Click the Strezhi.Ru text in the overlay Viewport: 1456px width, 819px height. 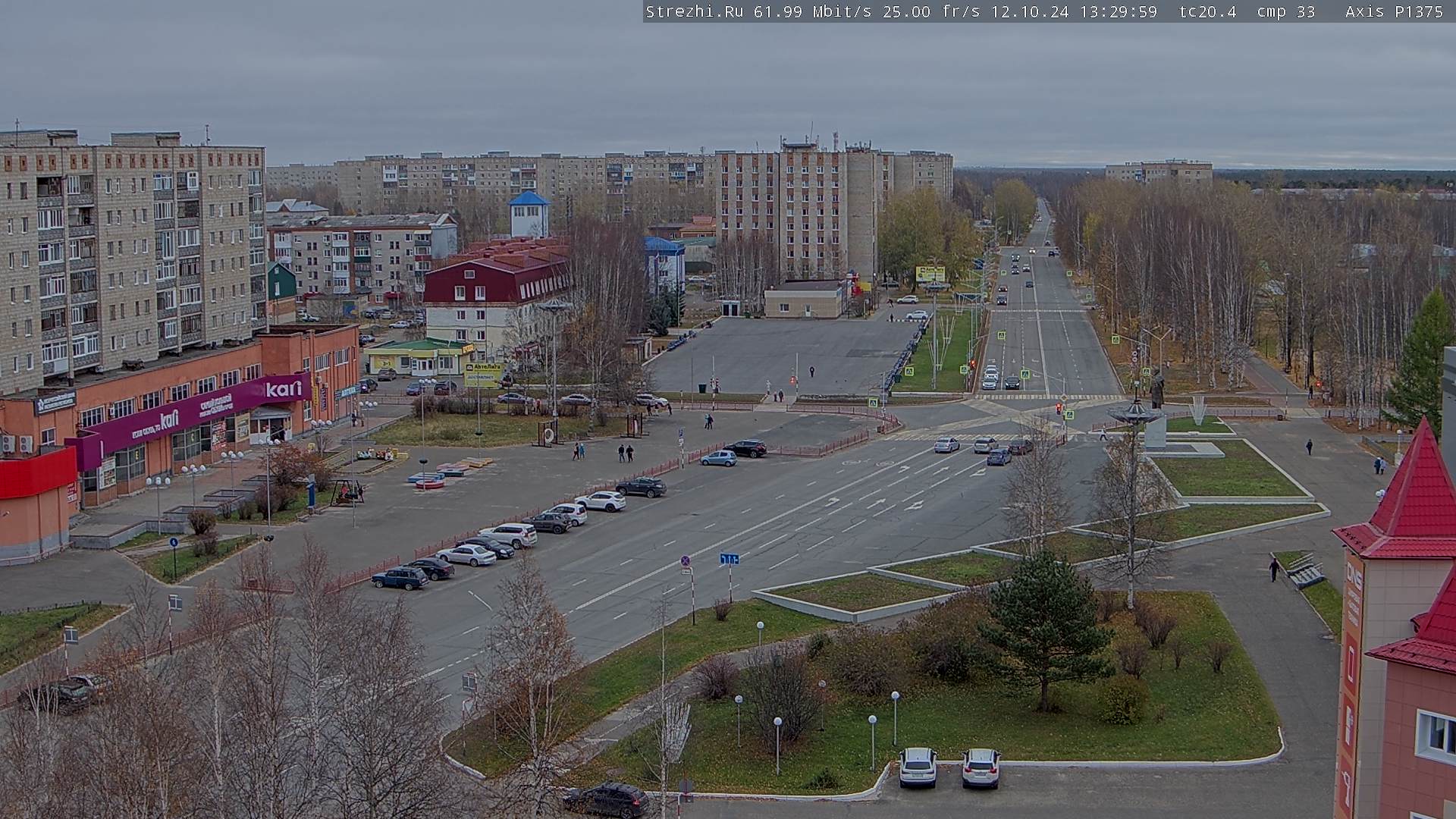[694, 11]
